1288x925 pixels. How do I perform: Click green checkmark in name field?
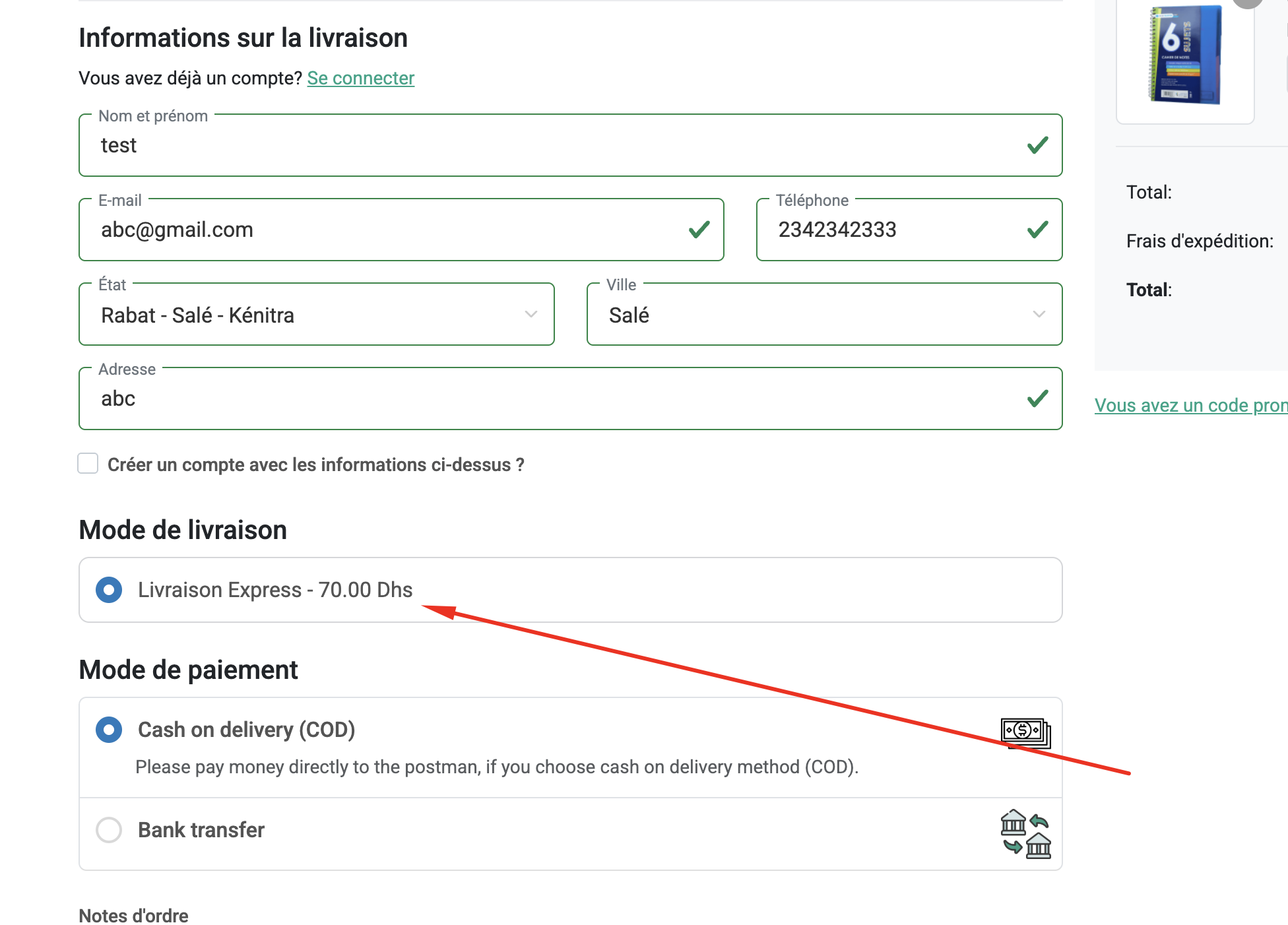pos(1037,145)
